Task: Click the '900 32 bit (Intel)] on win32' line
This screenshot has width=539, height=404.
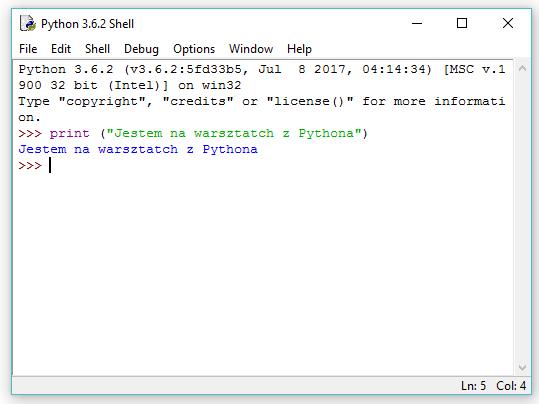Action: point(130,86)
